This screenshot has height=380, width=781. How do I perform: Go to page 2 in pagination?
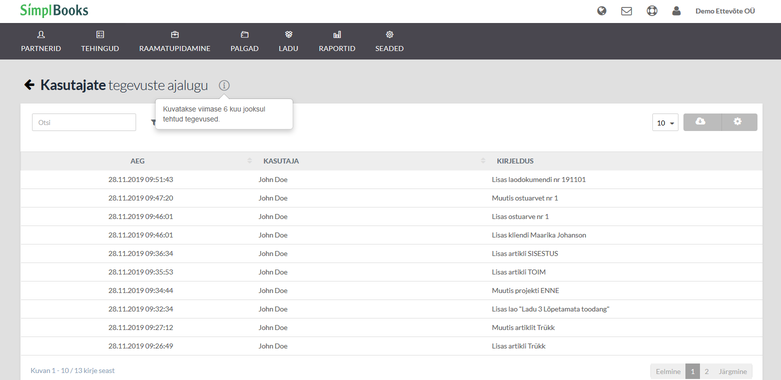706,372
